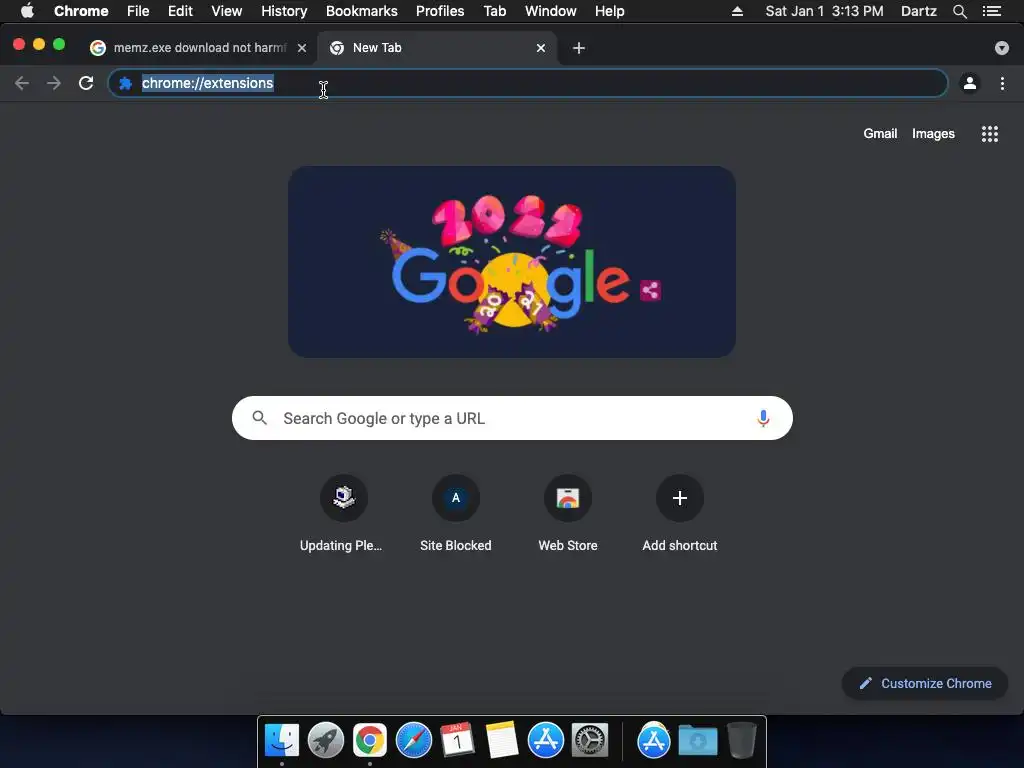
Task: Go back with the back arrow
Action: 22,83
